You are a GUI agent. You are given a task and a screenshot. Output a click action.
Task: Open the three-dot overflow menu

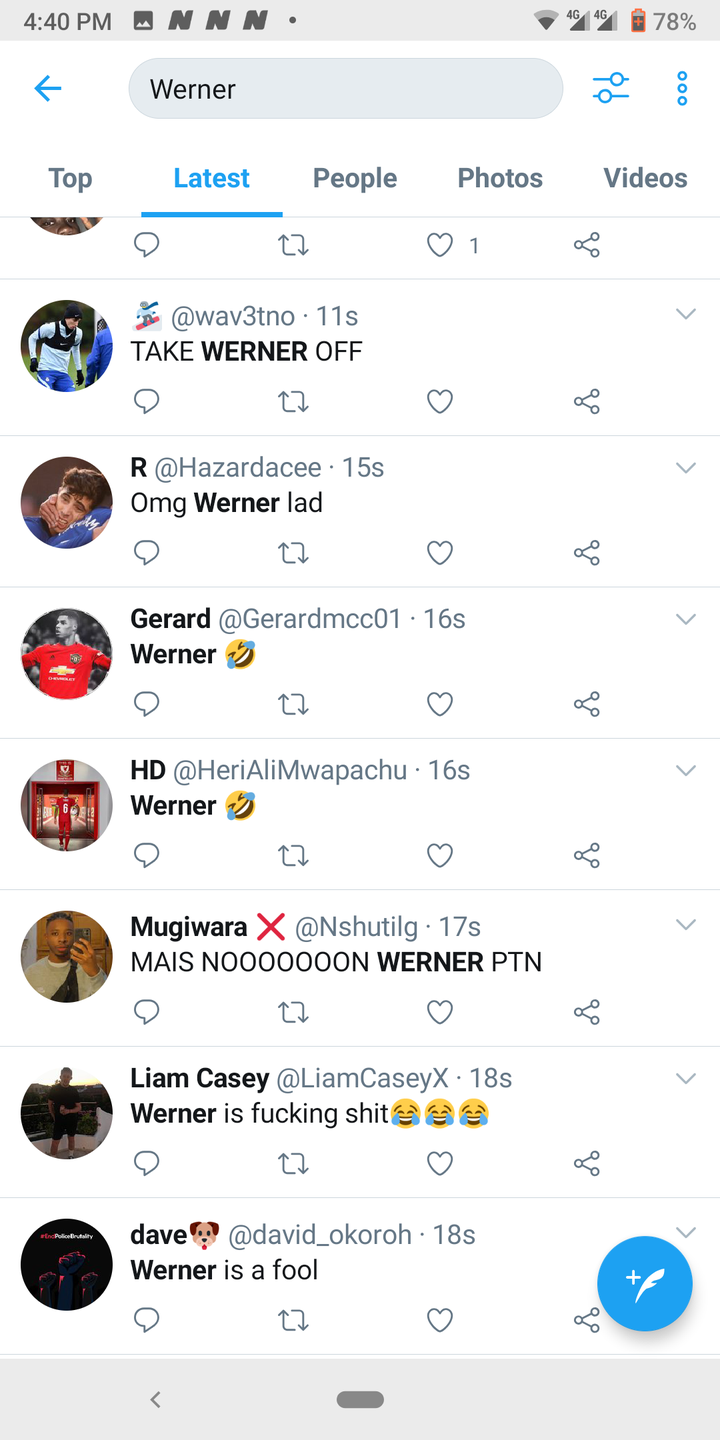coord(682,88)
